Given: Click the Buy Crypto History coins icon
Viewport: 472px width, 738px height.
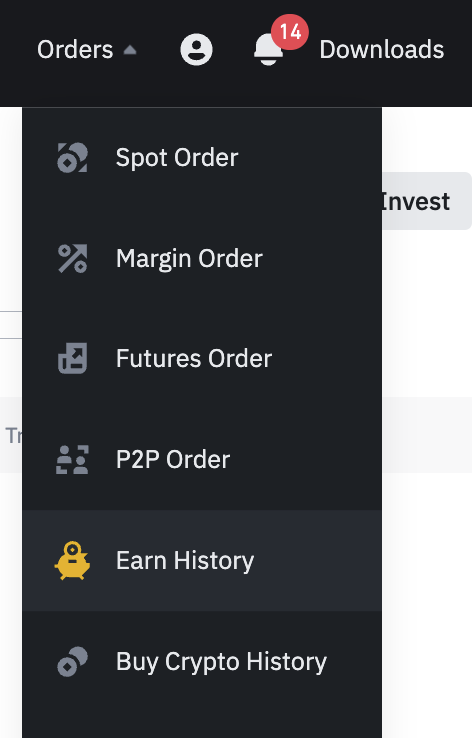Looking at the screenshot, I should point(72,662).
